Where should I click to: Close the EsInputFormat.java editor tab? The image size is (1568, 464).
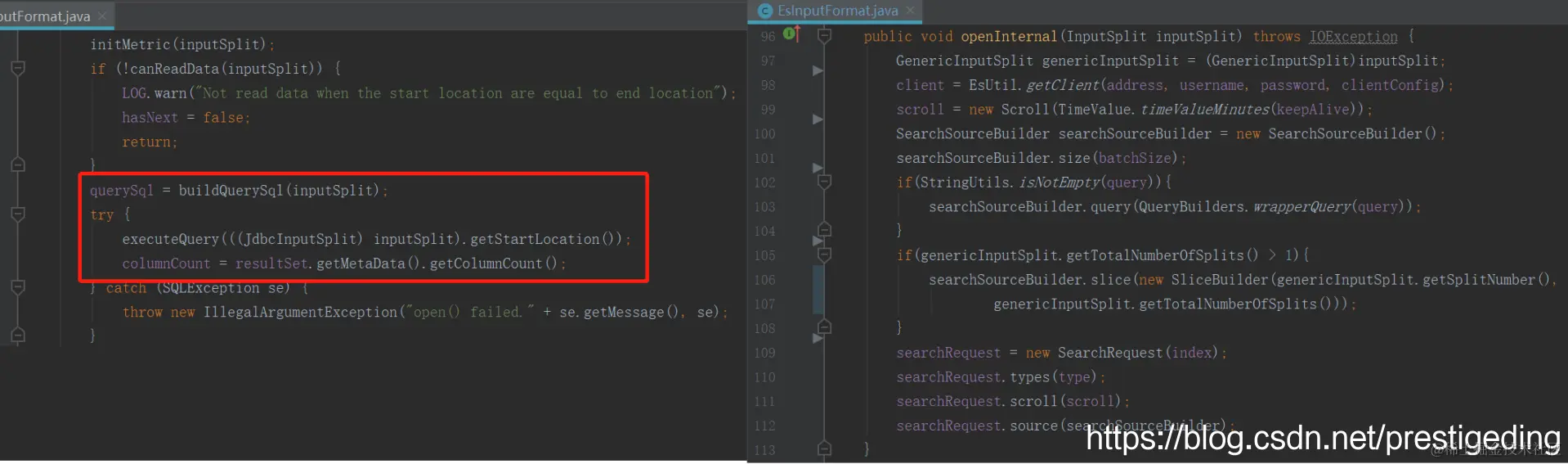point(910,11)
